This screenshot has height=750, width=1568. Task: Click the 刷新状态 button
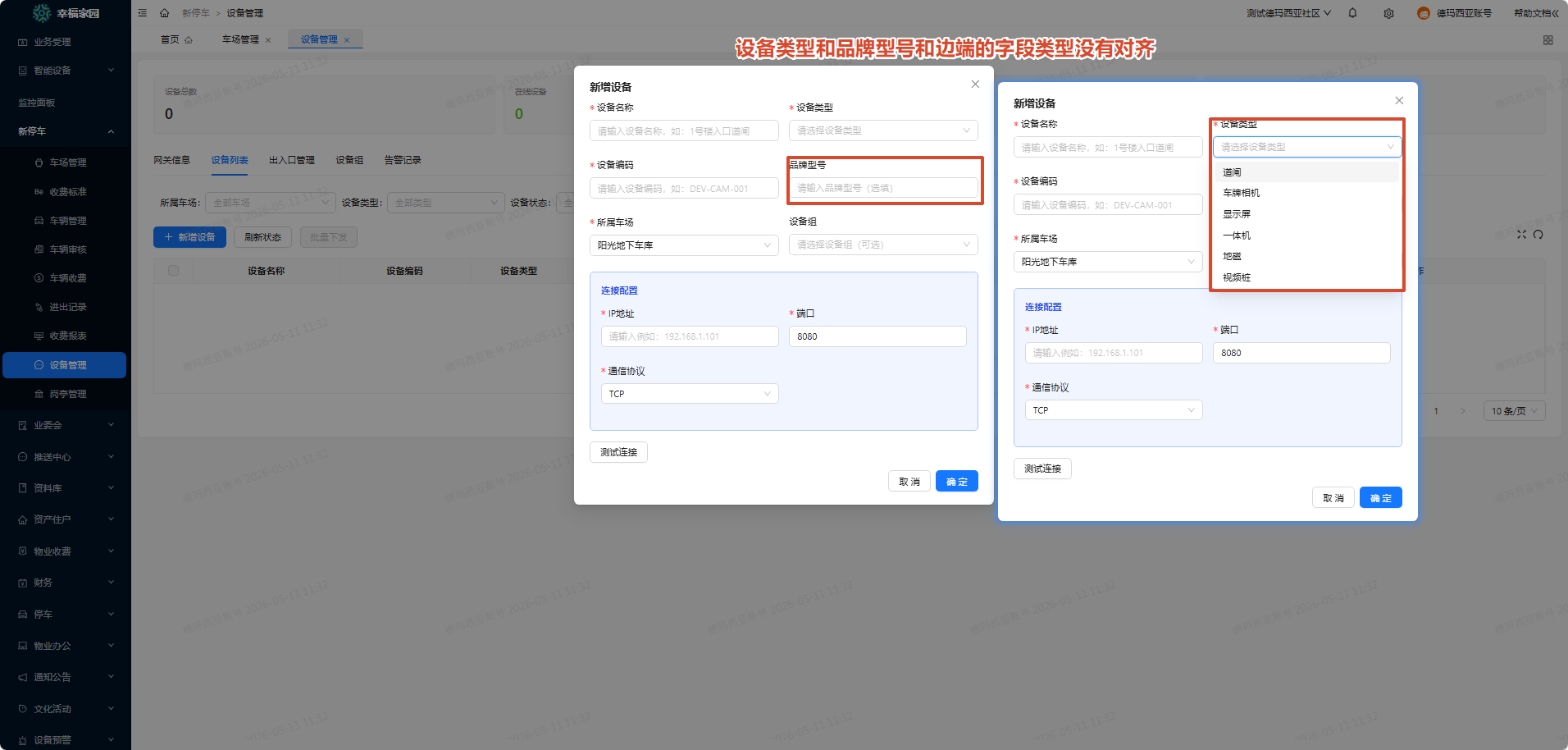(x=262, y=237)
